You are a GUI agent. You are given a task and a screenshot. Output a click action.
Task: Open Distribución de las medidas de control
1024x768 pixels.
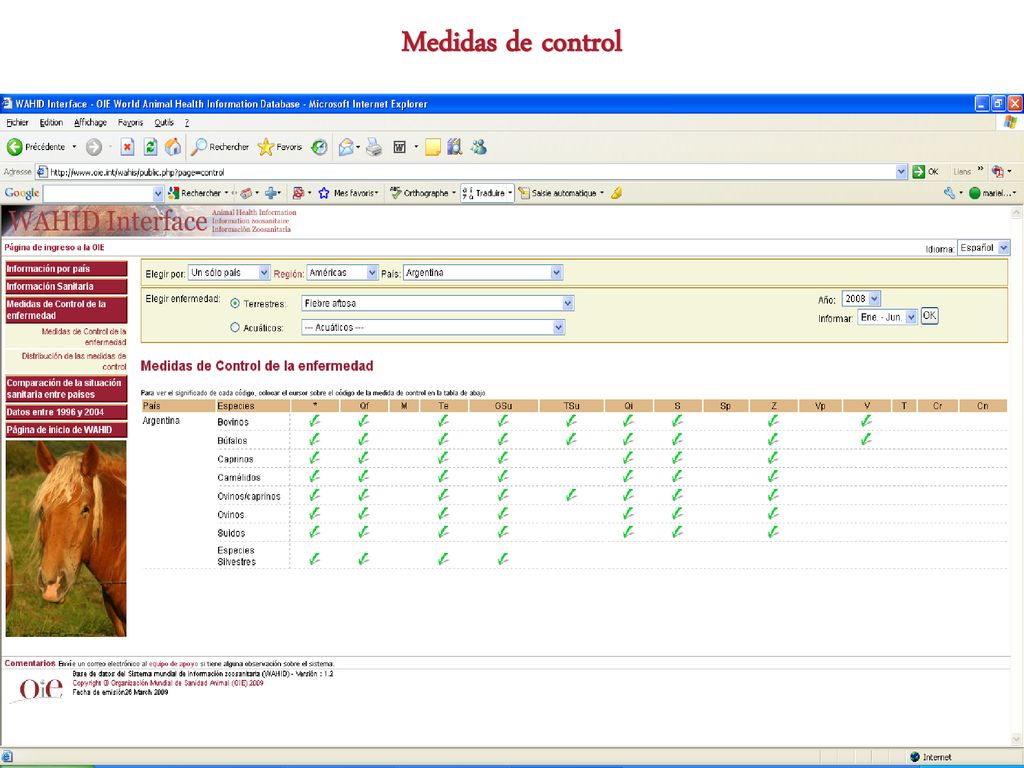pos(74,361)
